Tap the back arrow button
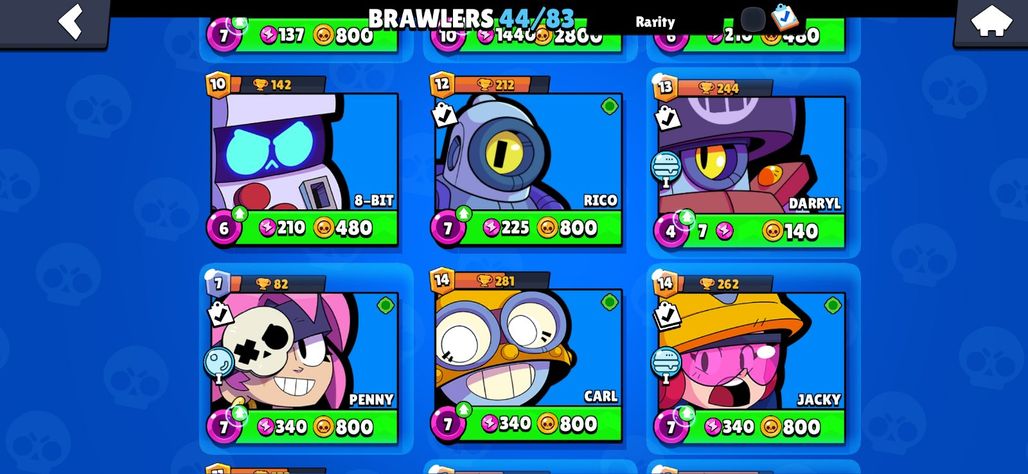Image resolution: width=1028 pixels, height=474 pixels. pos(70,21)
